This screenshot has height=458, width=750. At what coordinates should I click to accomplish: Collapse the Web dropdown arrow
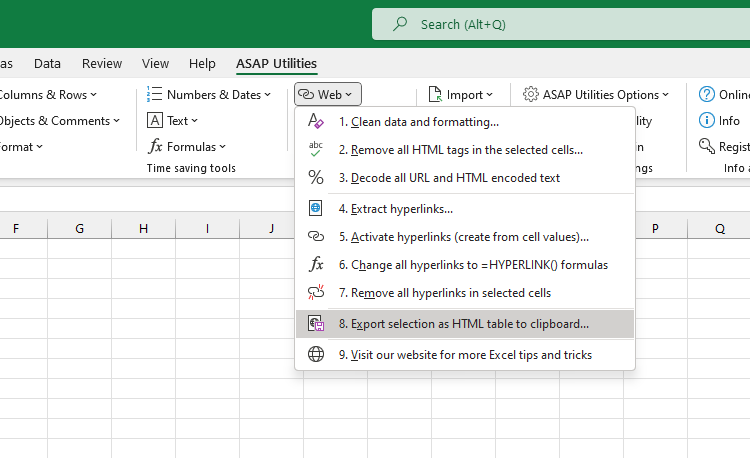348,95
